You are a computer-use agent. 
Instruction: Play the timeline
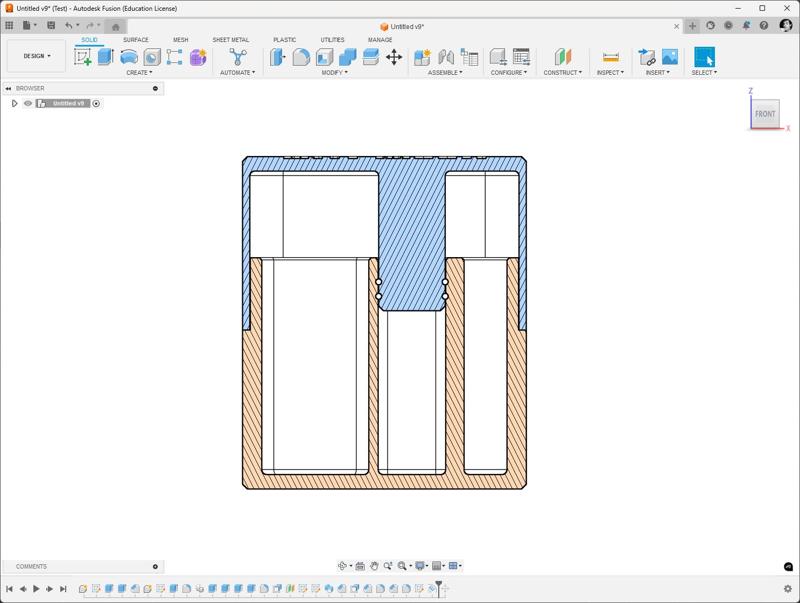(x=36, y=589)
